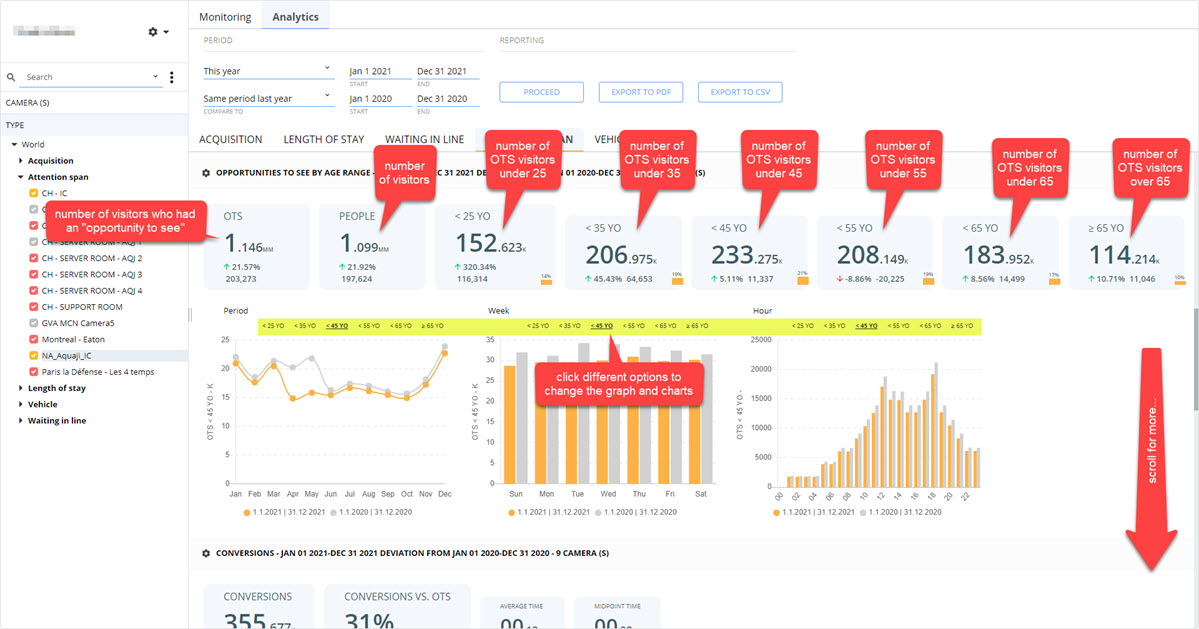Click the Conversions section gear icon

tap(206, 553)
